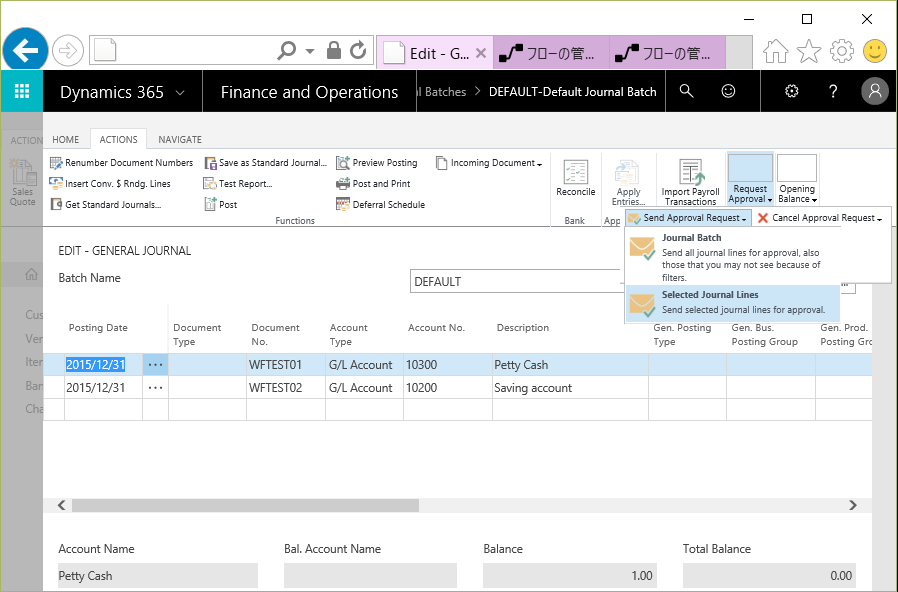Click account number 10300 cell
This screenshot has width=898, height=592.
tap(447, 365)
